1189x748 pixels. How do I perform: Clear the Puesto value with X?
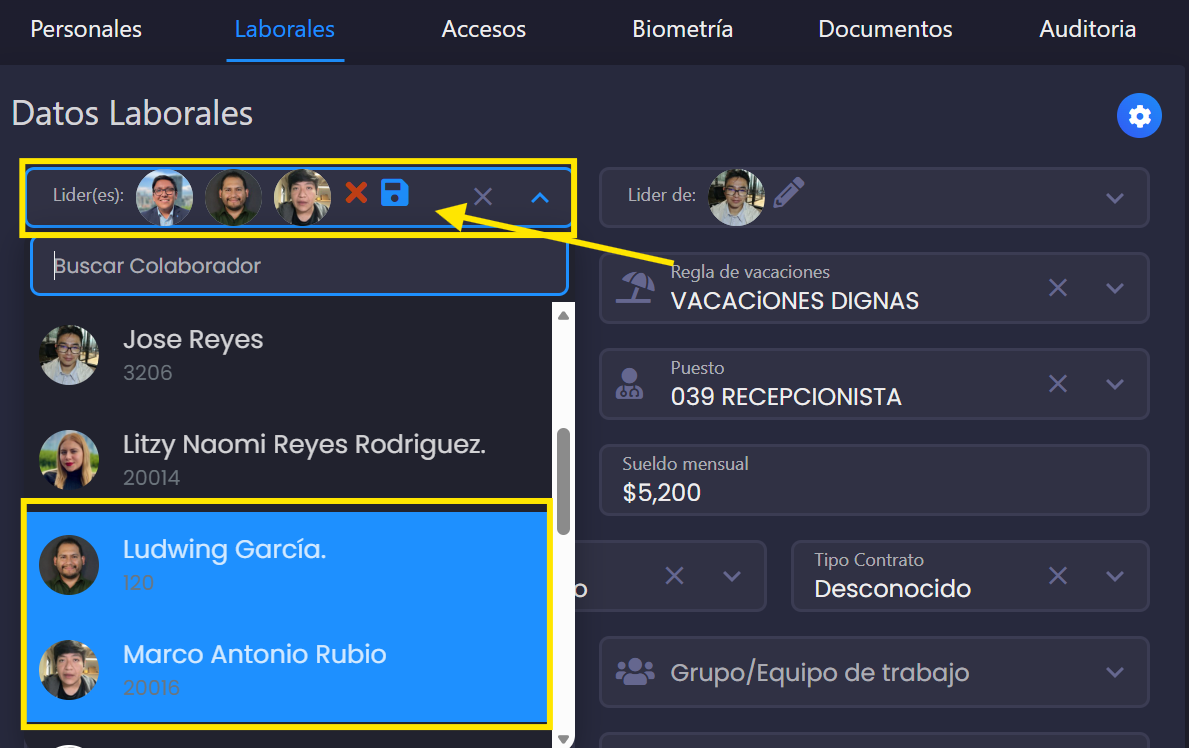[1058, 384]
